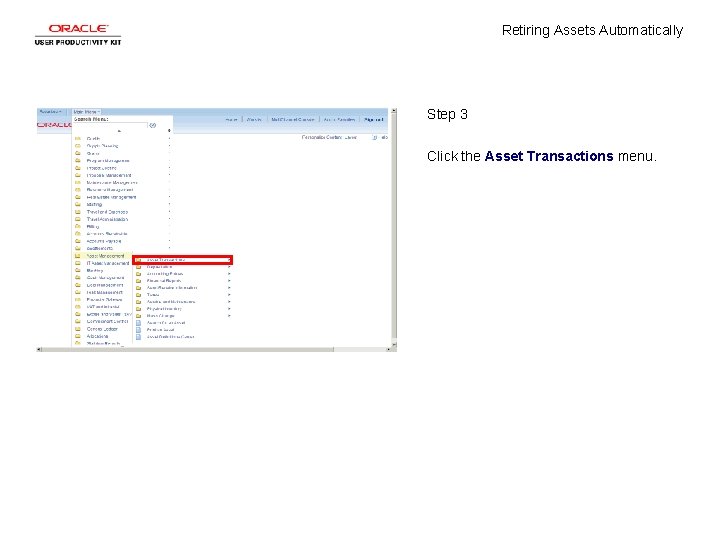This screenshot has height=540, width=720.
Task: Open the Financial Reports submenu
Action: [x=163, y=281]
